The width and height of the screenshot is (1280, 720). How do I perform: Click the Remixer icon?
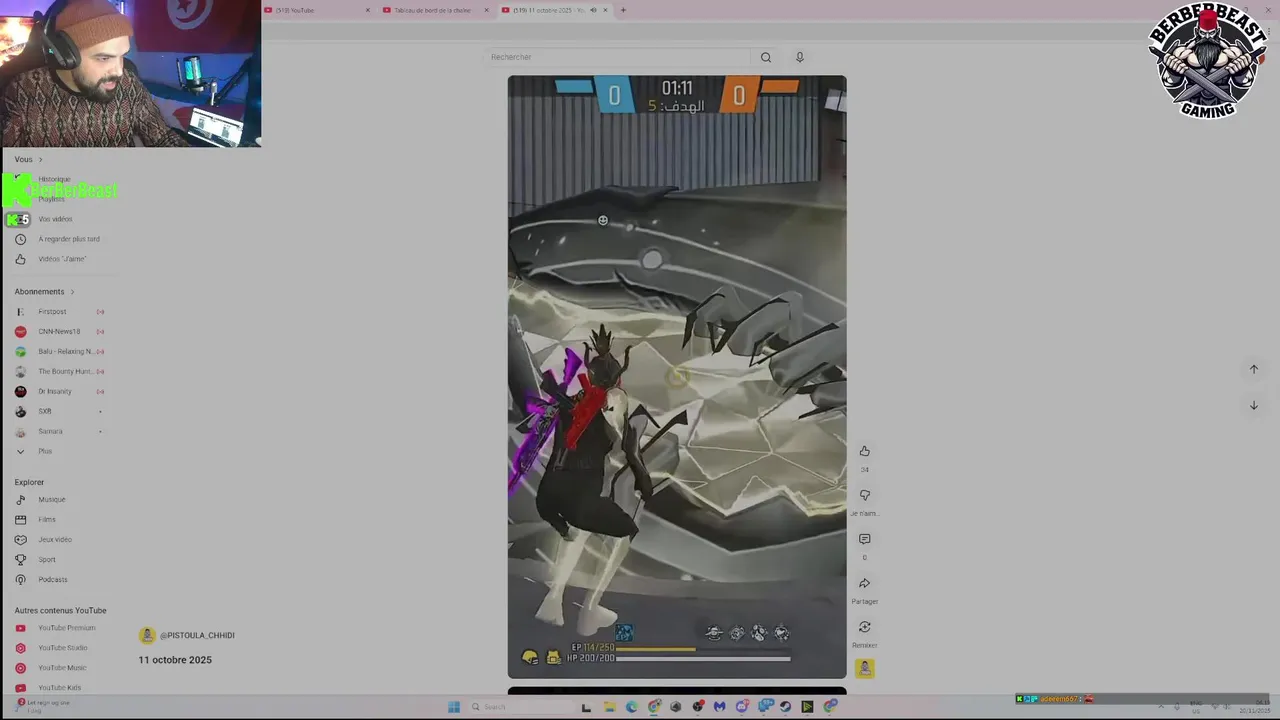tap(865, 627)
